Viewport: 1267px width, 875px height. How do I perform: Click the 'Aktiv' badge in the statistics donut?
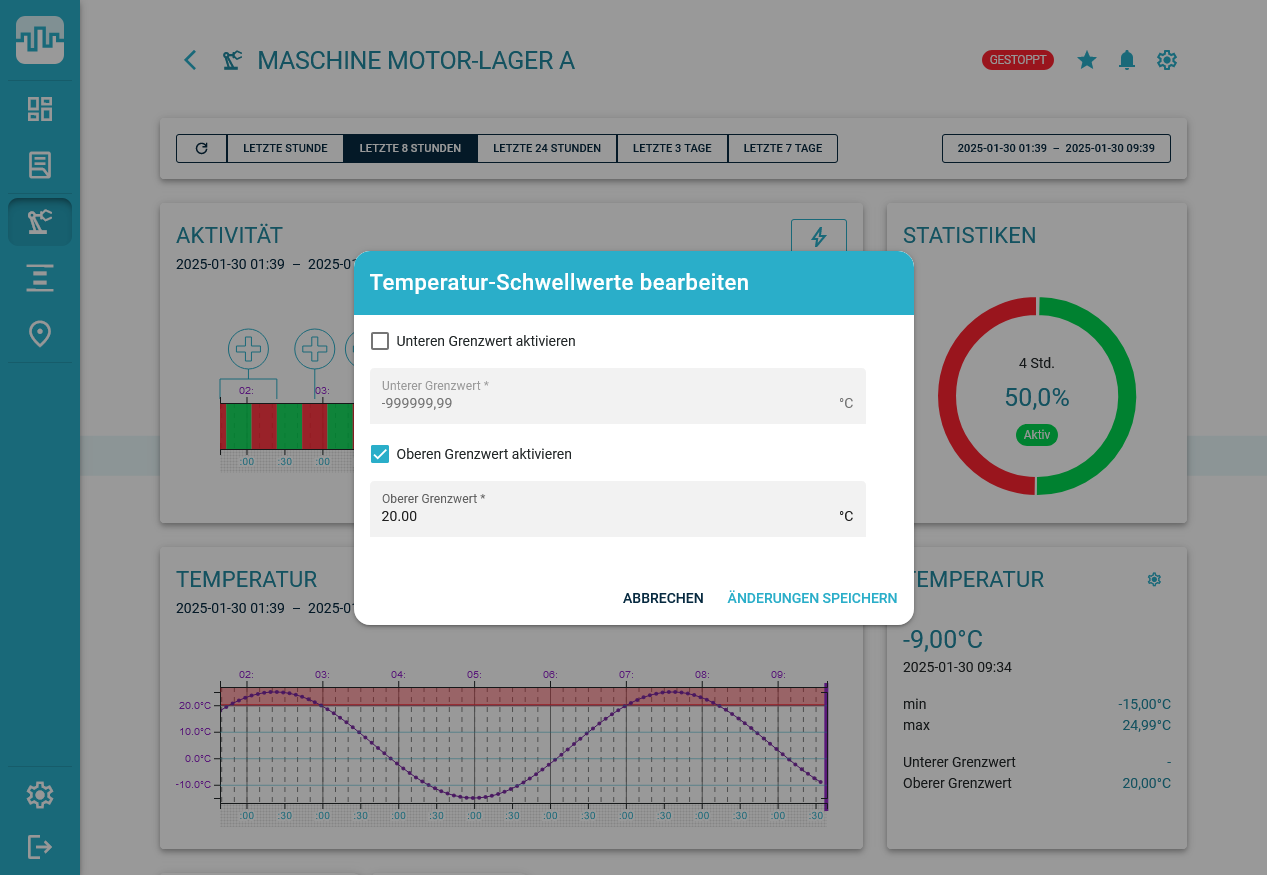tap(1037, 435)
